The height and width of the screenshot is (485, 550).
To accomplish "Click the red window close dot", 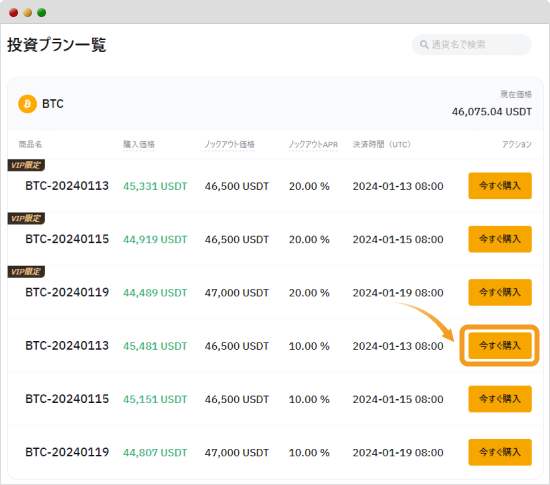I will (x=14, y=13).
